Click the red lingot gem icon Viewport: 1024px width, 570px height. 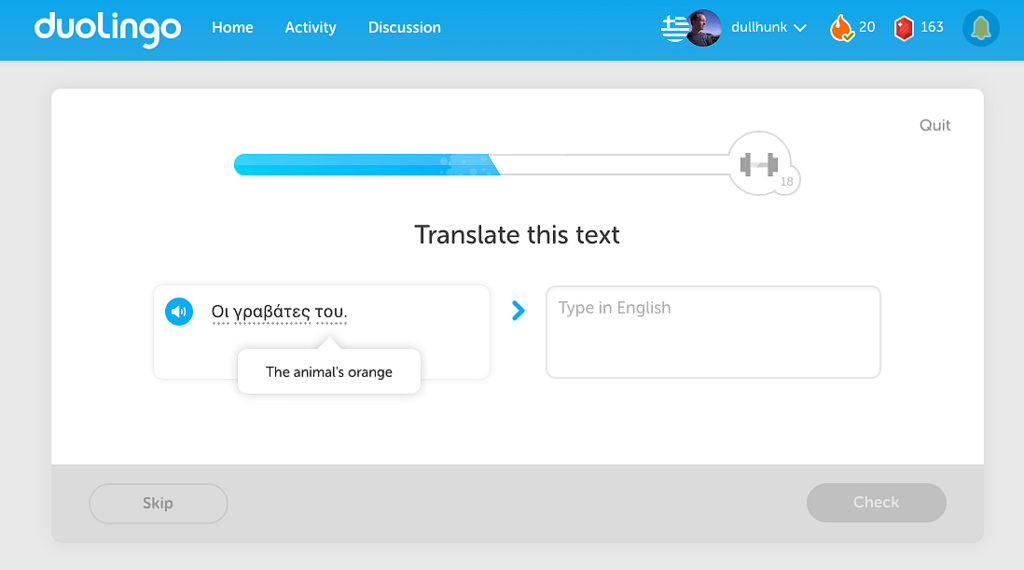904,28
